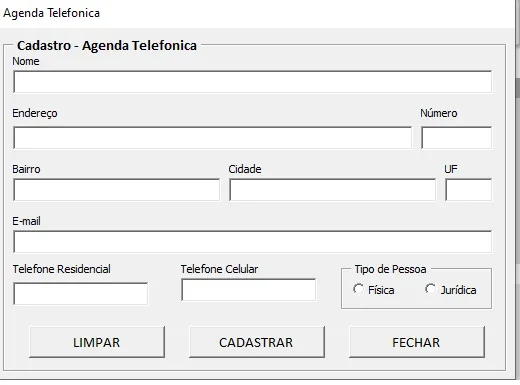Click the Cadastro - Agenda Telefonica heading
Viewport: 520px width, 385px height.
[107, 46]
